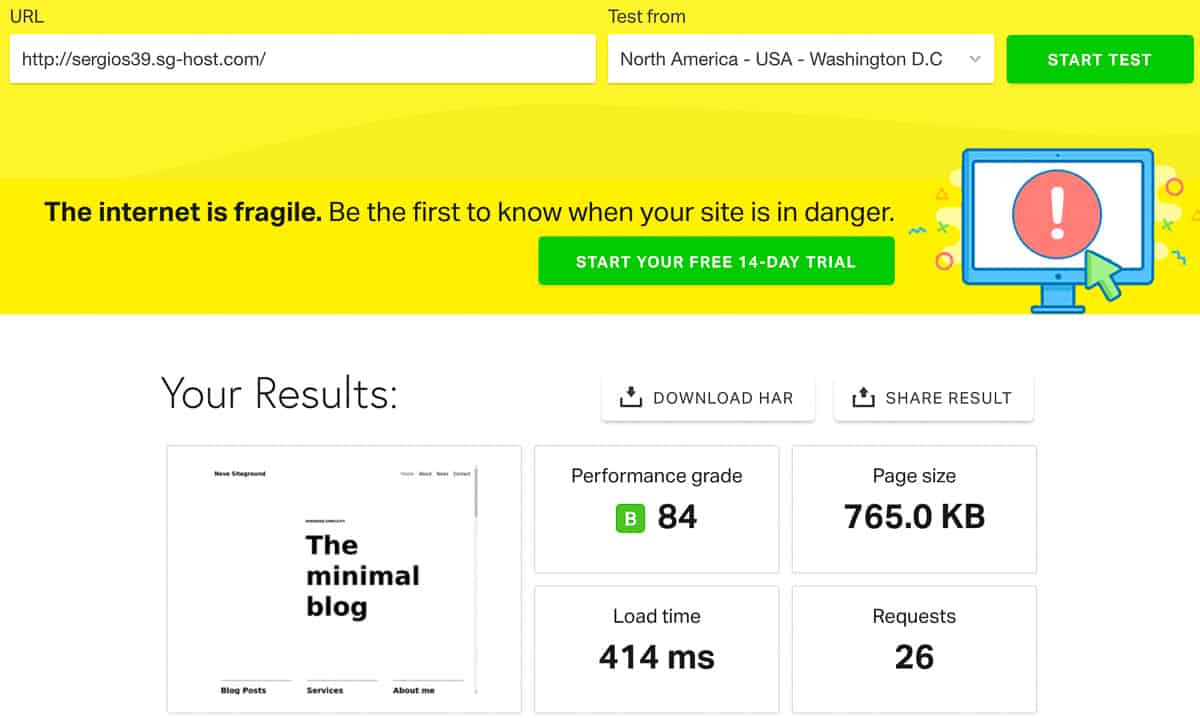Open the website screenshot thumbnail
The width and height of the screenshot is (1200, 718).
(x=344, y=579)
